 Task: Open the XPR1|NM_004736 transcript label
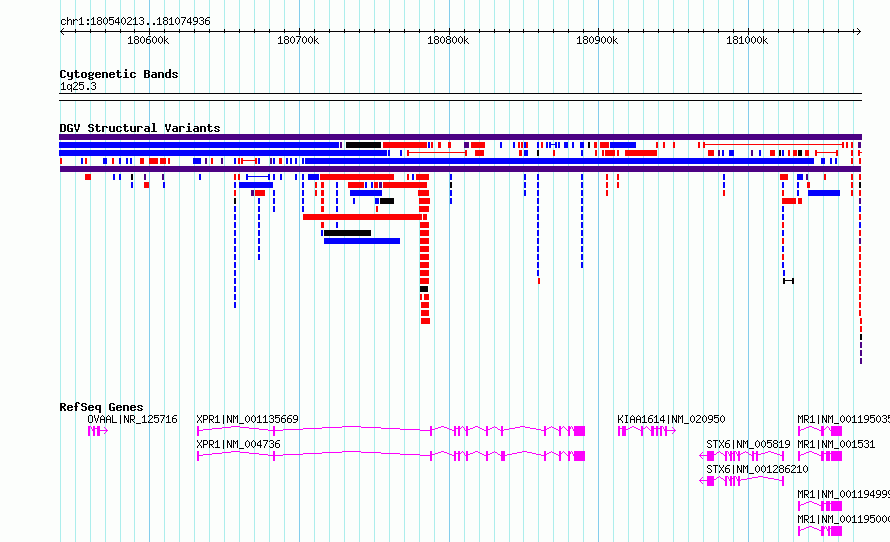(238, 444)
